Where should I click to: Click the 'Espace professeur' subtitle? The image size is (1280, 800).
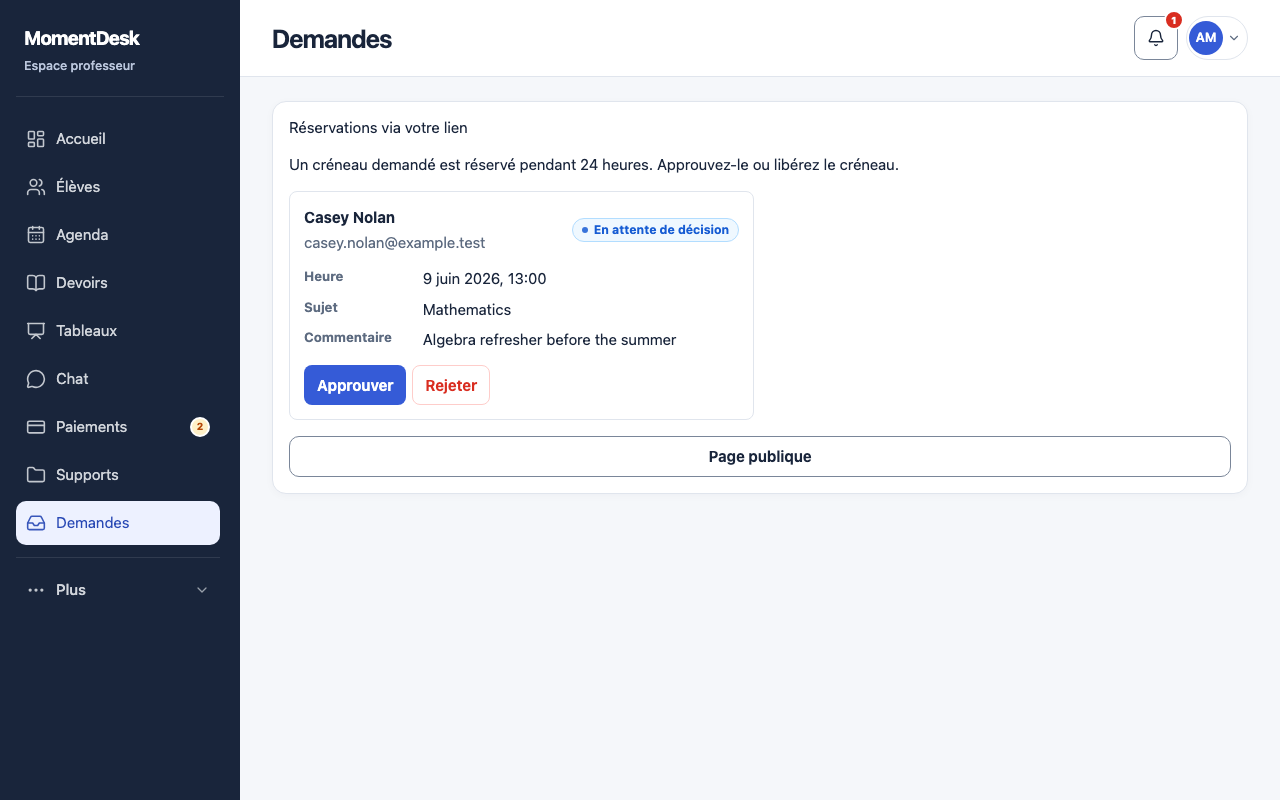(x=79, y=66)
